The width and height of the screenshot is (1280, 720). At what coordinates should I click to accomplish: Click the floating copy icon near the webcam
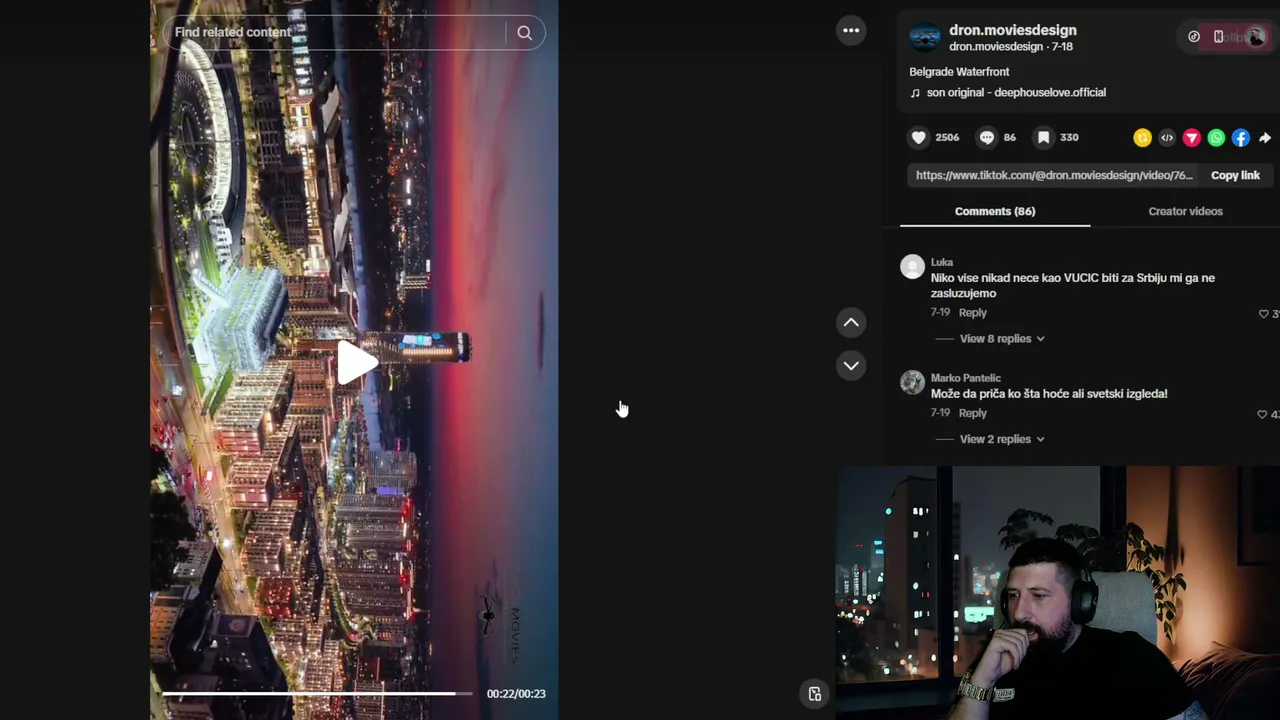point(815,694)
